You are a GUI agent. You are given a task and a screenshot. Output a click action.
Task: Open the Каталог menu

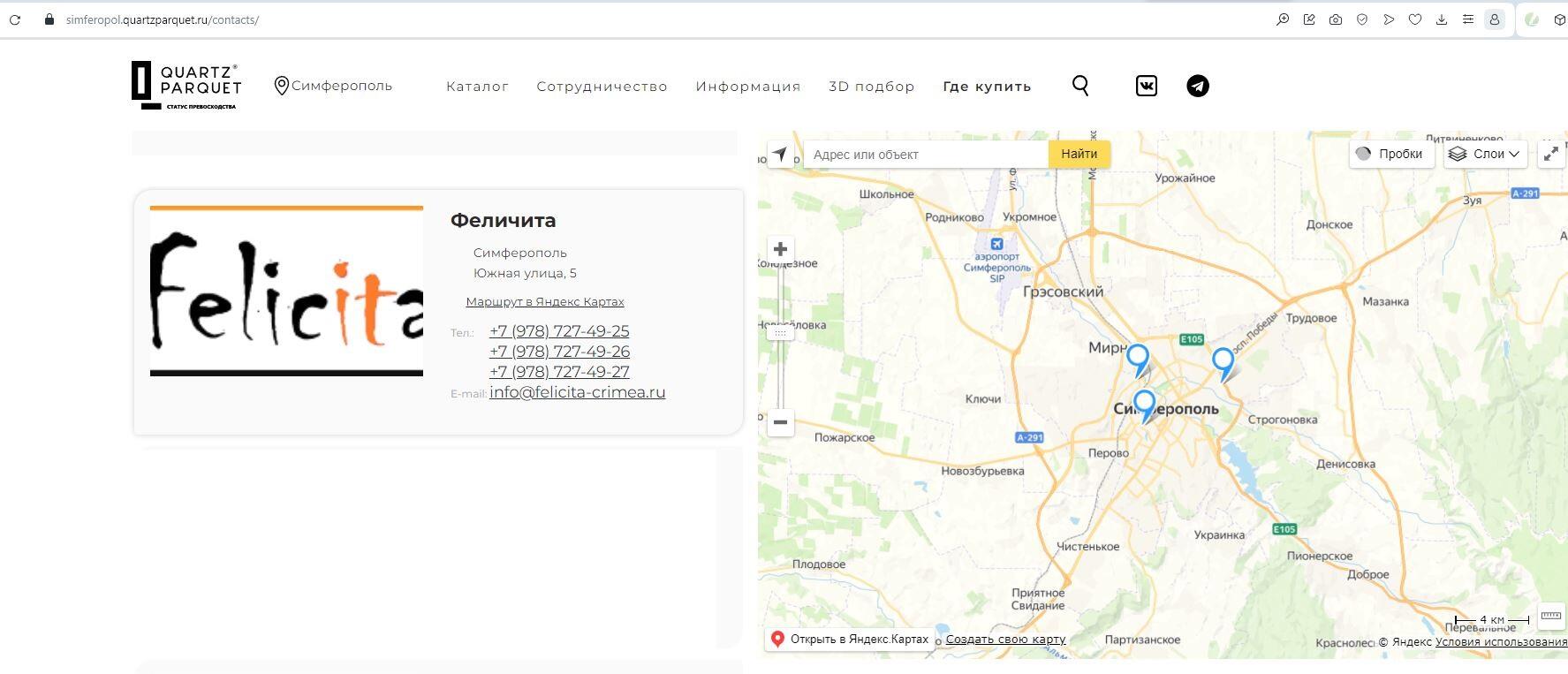[x=477, y=87]
